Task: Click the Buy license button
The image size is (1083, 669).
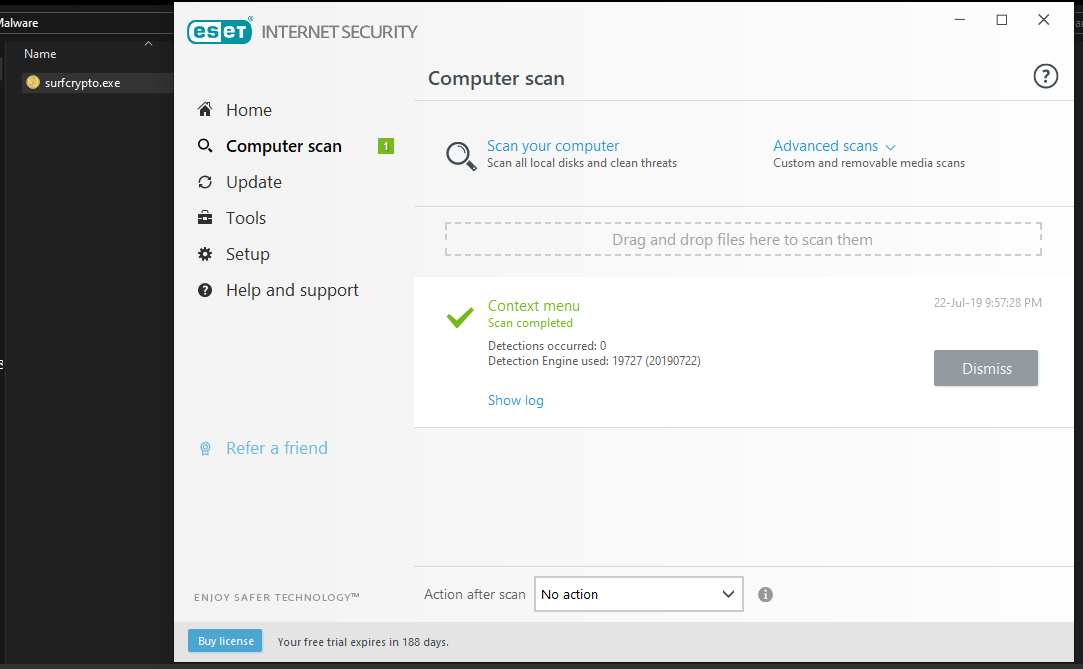Action: tap(225, 641)
